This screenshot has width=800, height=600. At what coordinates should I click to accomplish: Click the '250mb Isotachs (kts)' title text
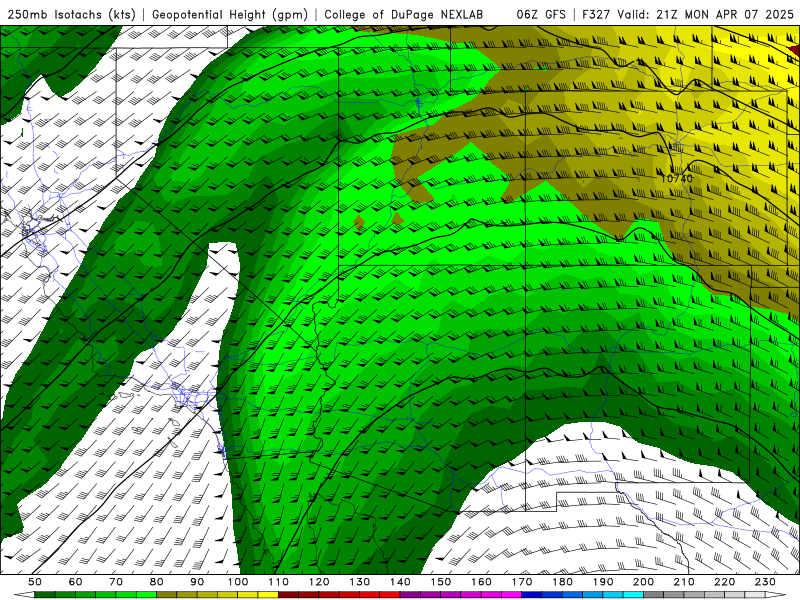(71, 15)
